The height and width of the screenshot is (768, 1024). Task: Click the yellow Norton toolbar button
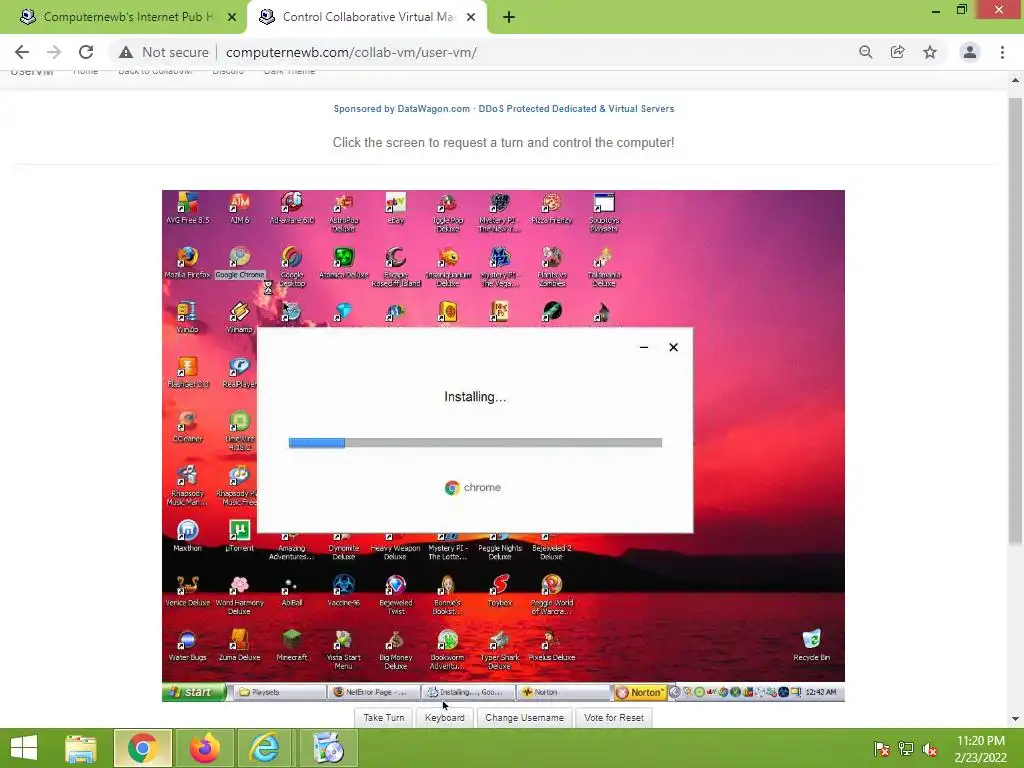tap(641, 692)
